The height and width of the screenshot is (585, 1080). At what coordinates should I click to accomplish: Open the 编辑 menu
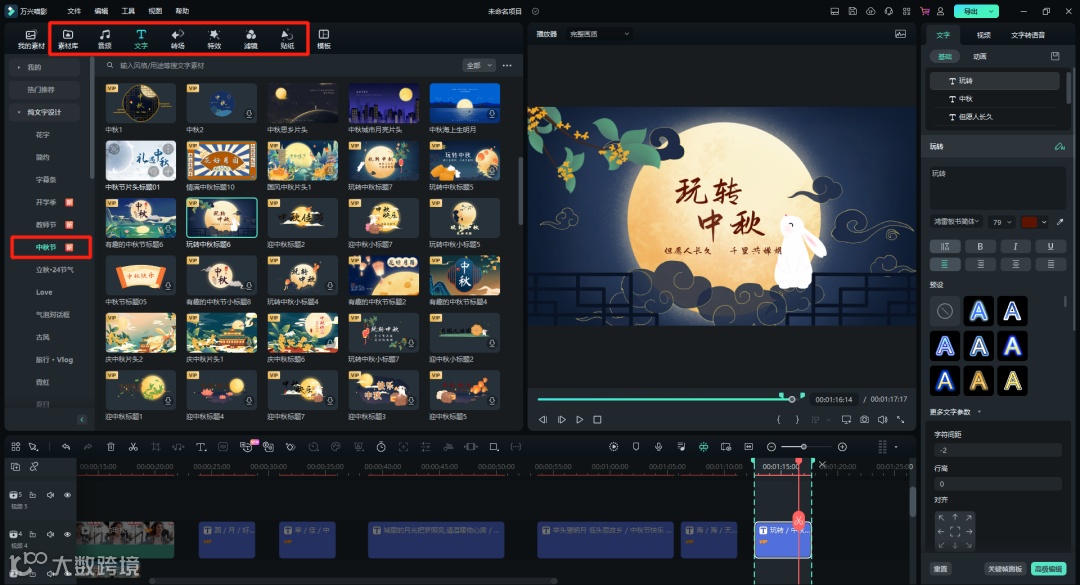coord(101,11)
